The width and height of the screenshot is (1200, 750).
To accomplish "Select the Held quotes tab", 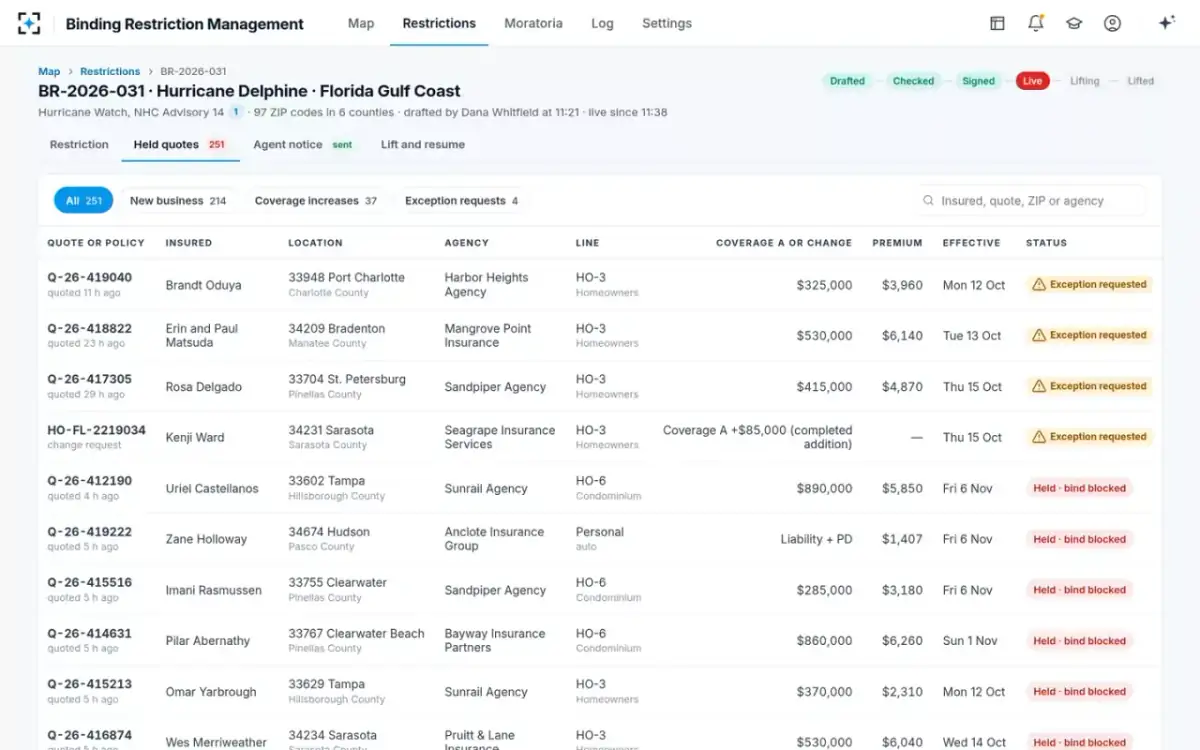I will [x=180, y=145].
